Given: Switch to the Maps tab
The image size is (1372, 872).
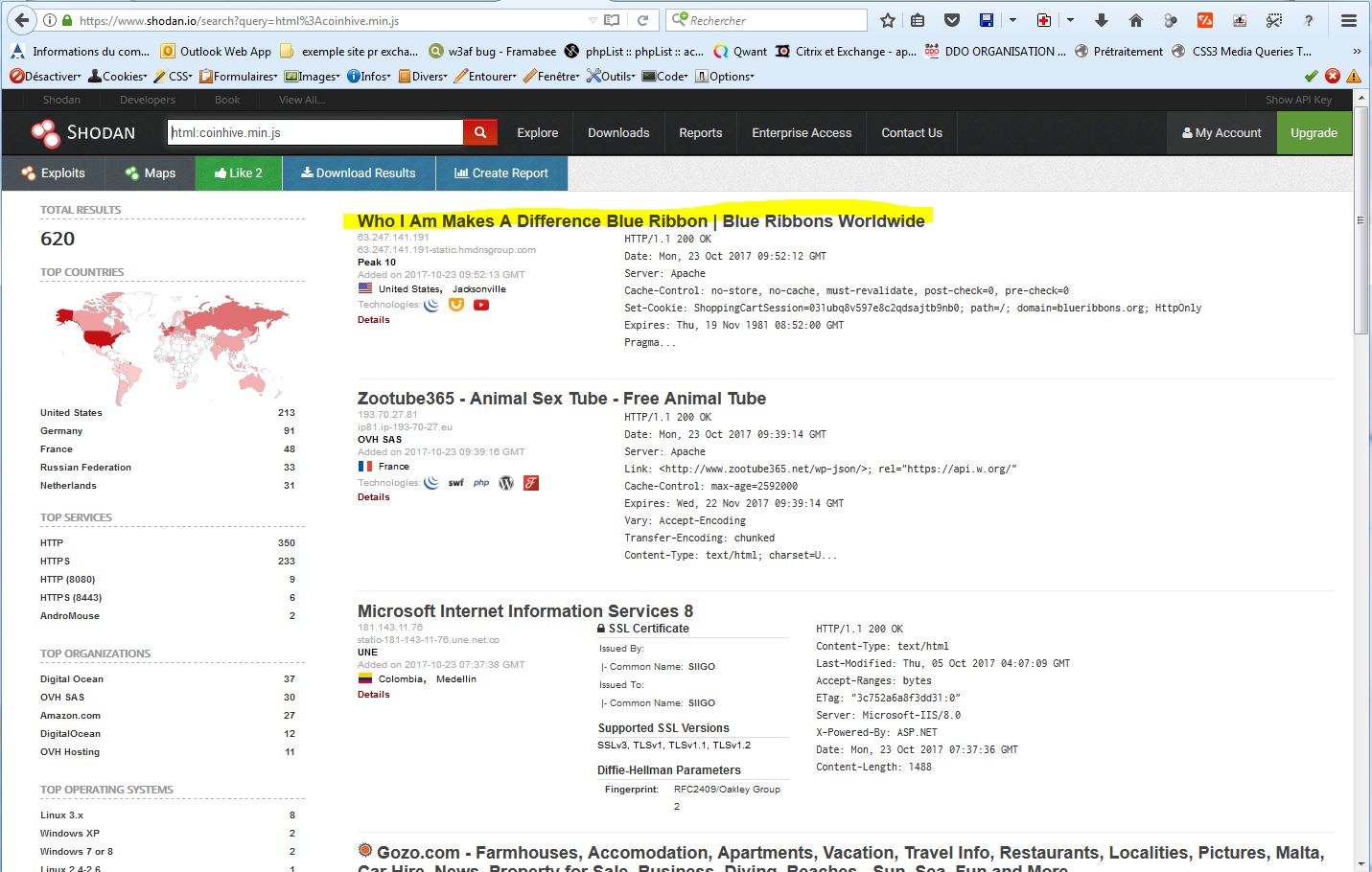Looking at the screenshot, I should (151, 173).
